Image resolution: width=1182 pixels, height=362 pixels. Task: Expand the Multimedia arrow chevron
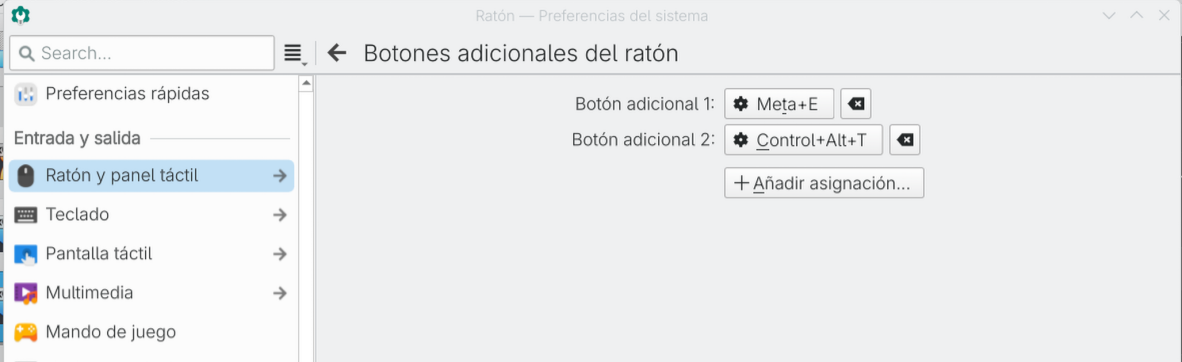[x=280, y=293]
